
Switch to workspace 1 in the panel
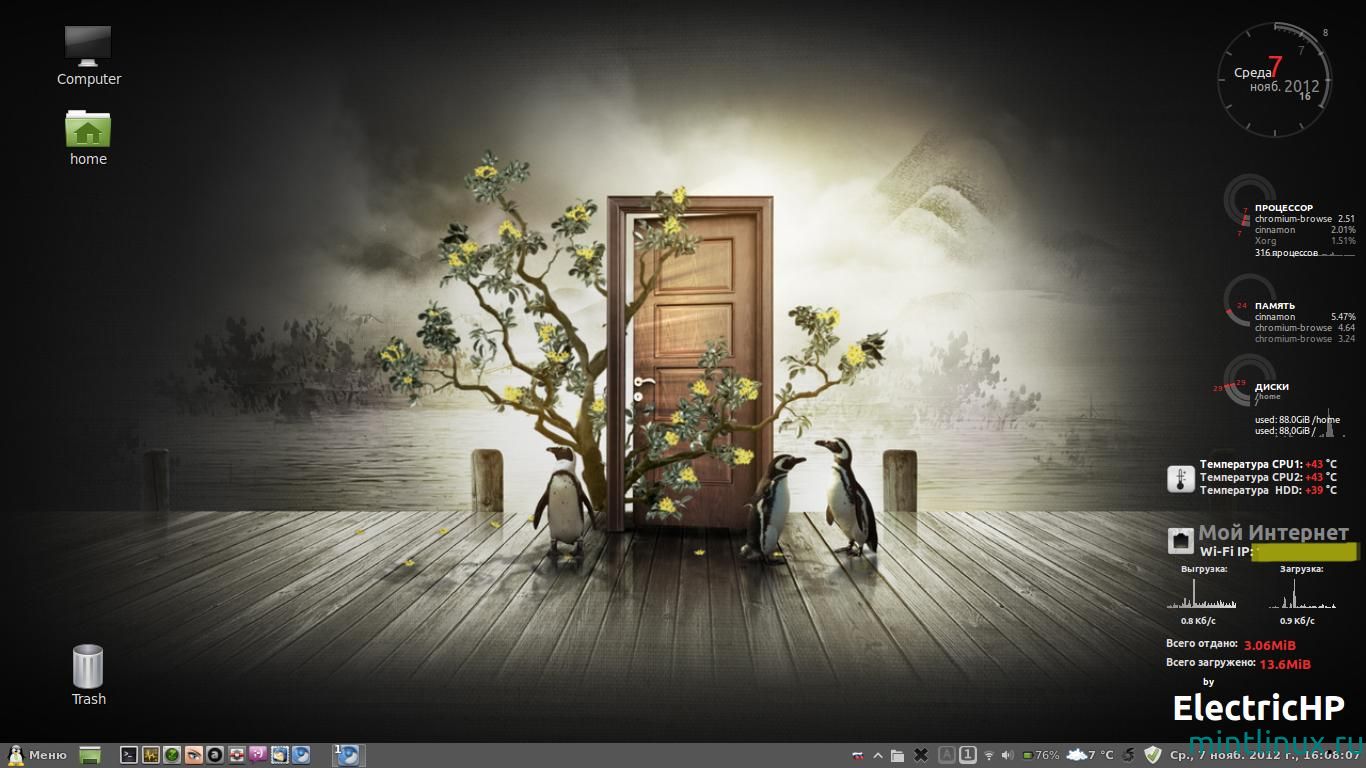(x=968, y=755)
